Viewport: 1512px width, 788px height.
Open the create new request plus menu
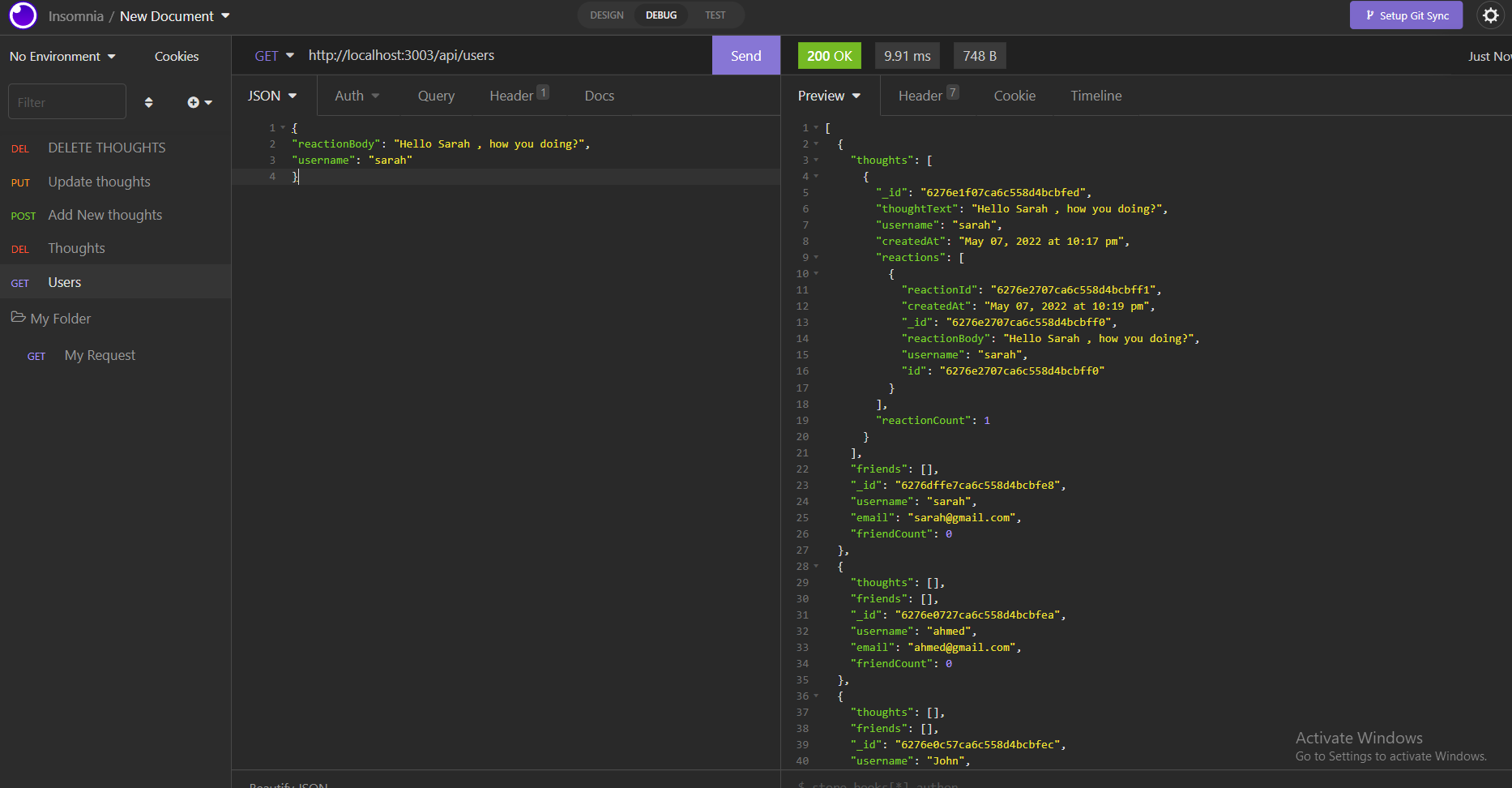tap(199, 102)
